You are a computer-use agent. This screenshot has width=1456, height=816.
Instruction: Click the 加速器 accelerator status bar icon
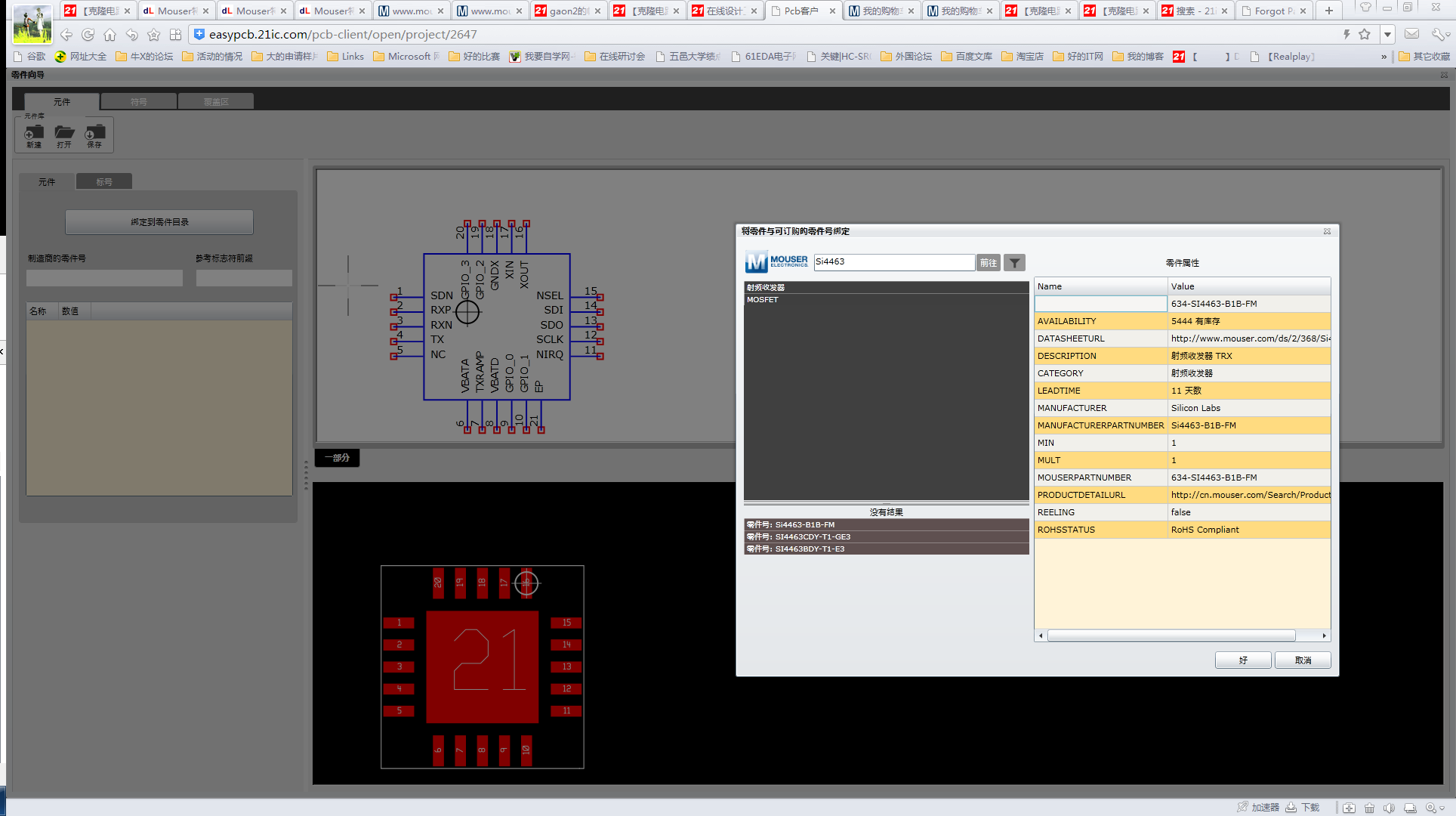pyautogui.click(x=1258, y=808)
